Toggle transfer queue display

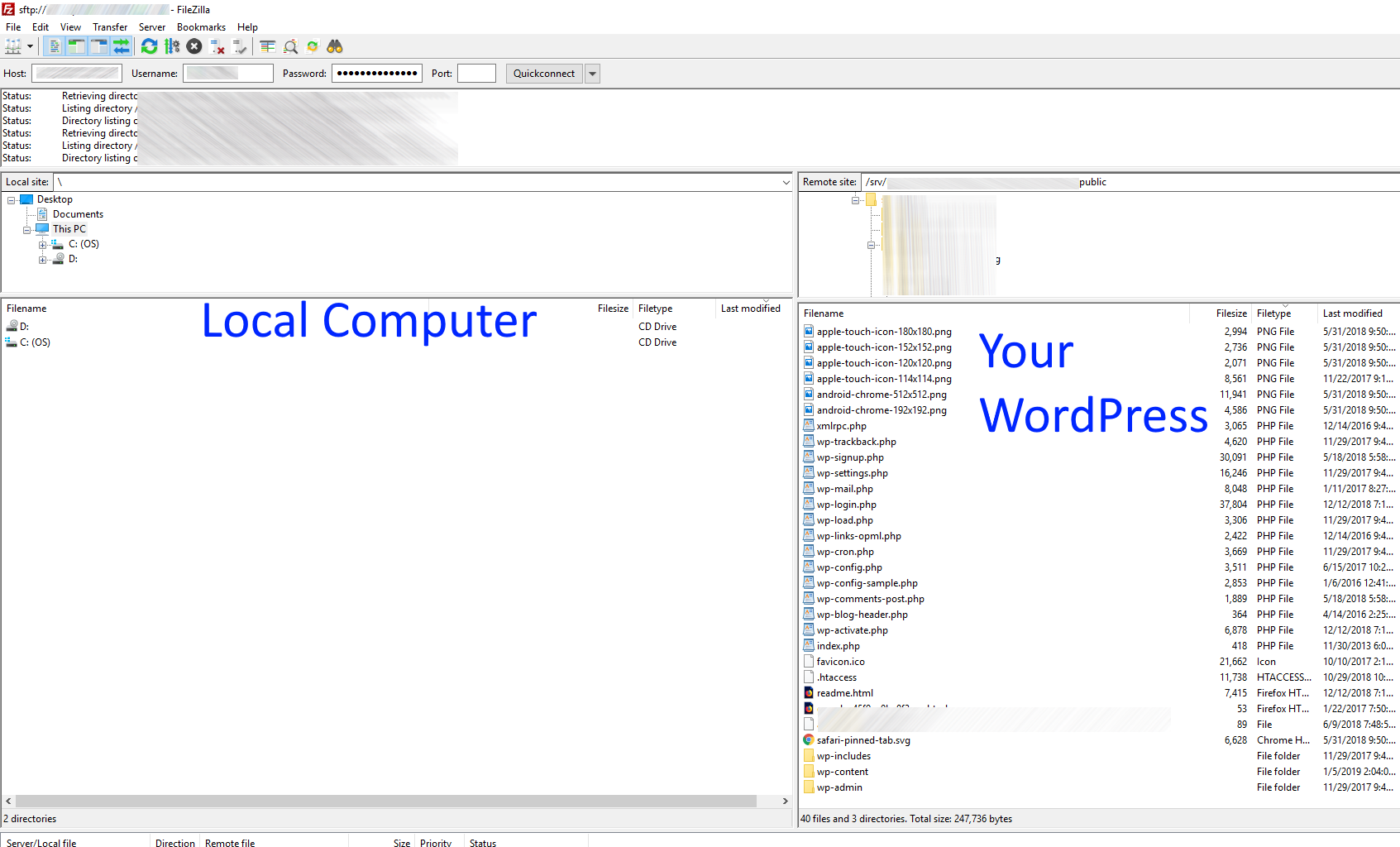coord(121,46)
